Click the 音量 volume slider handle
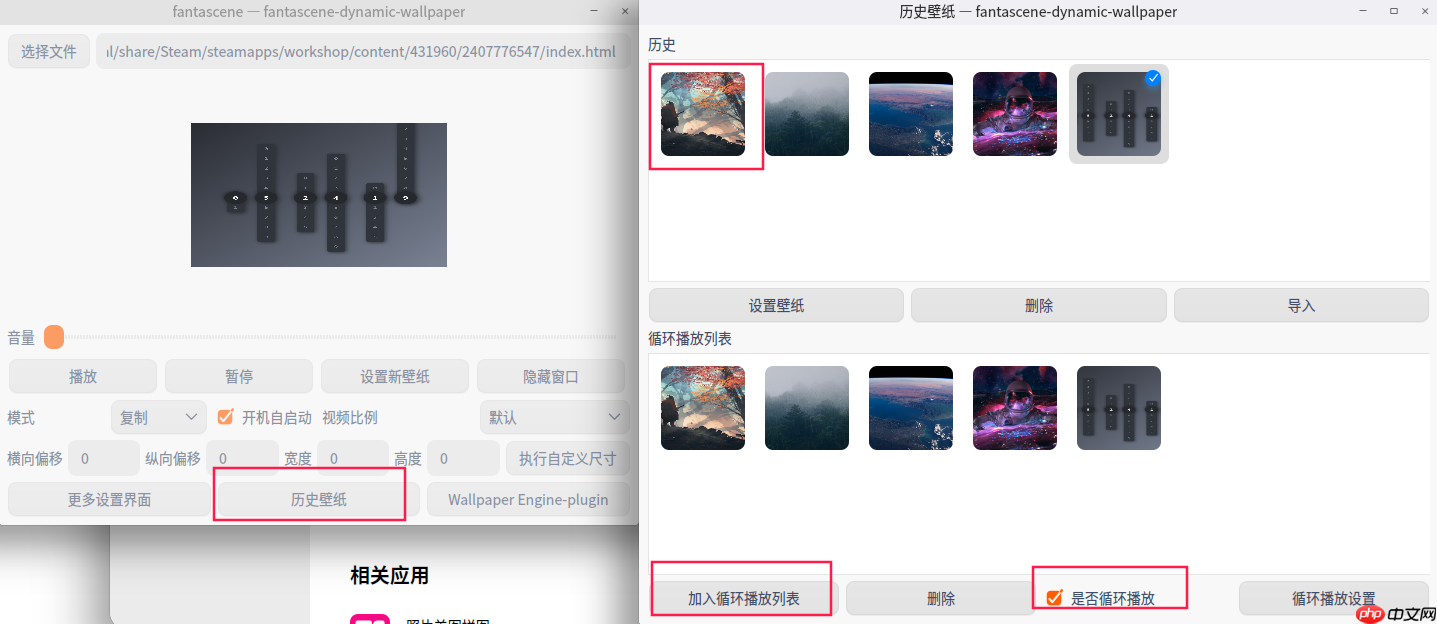The height and width of the screenshot is (624, 1437). (54, 337)
